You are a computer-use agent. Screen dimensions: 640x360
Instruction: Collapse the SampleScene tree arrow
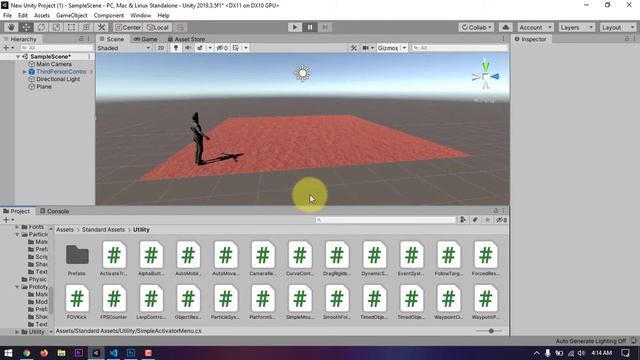18,57
